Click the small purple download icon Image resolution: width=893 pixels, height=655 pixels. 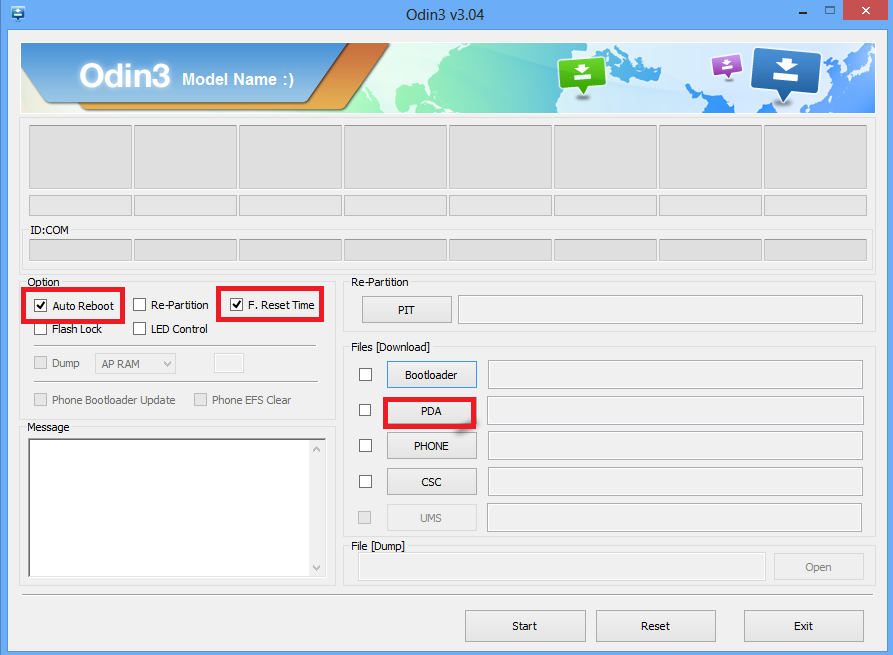pyautogui.click(x=727, y=66)
